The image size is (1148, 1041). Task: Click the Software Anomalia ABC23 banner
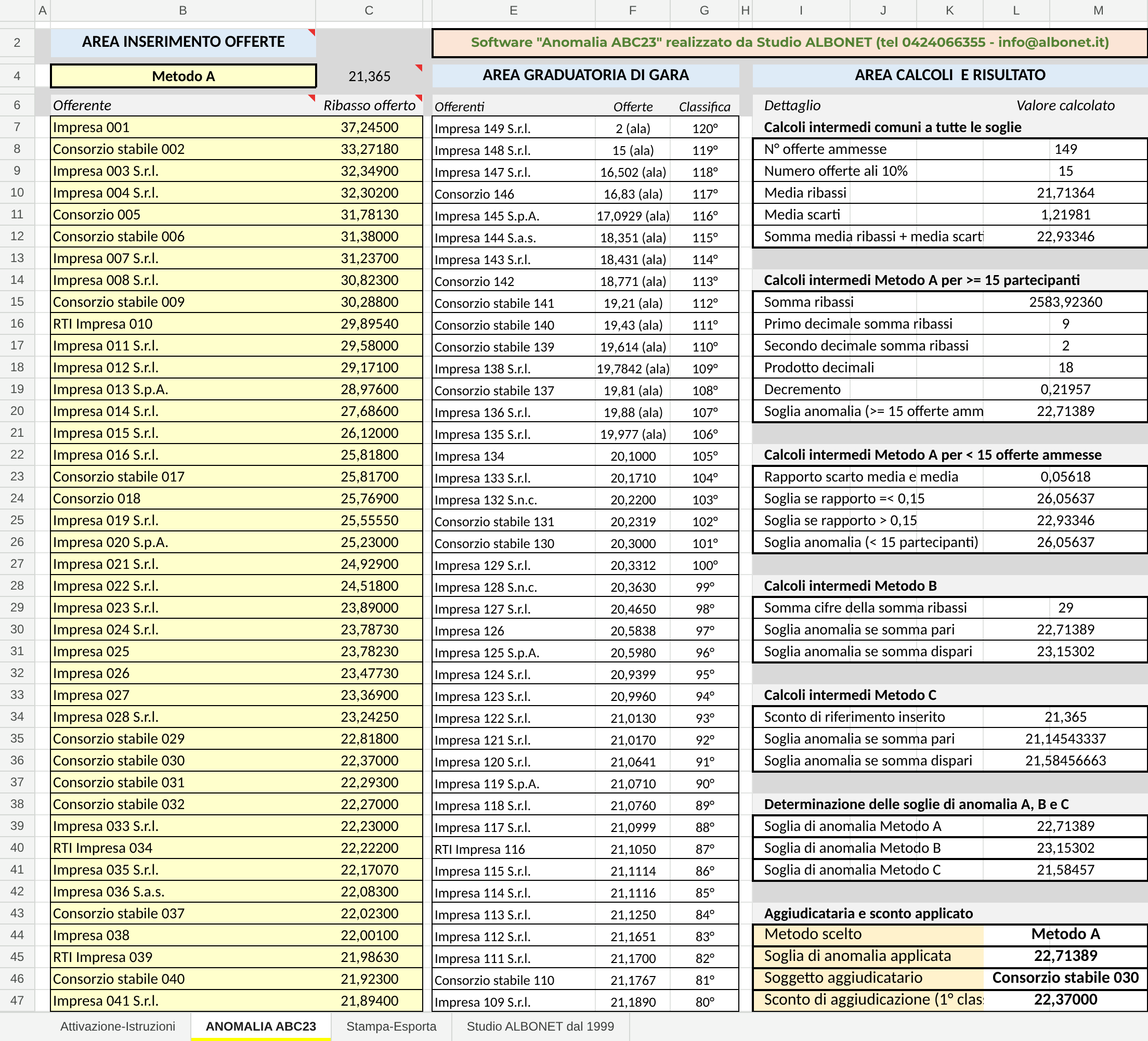tap(790, 43)
